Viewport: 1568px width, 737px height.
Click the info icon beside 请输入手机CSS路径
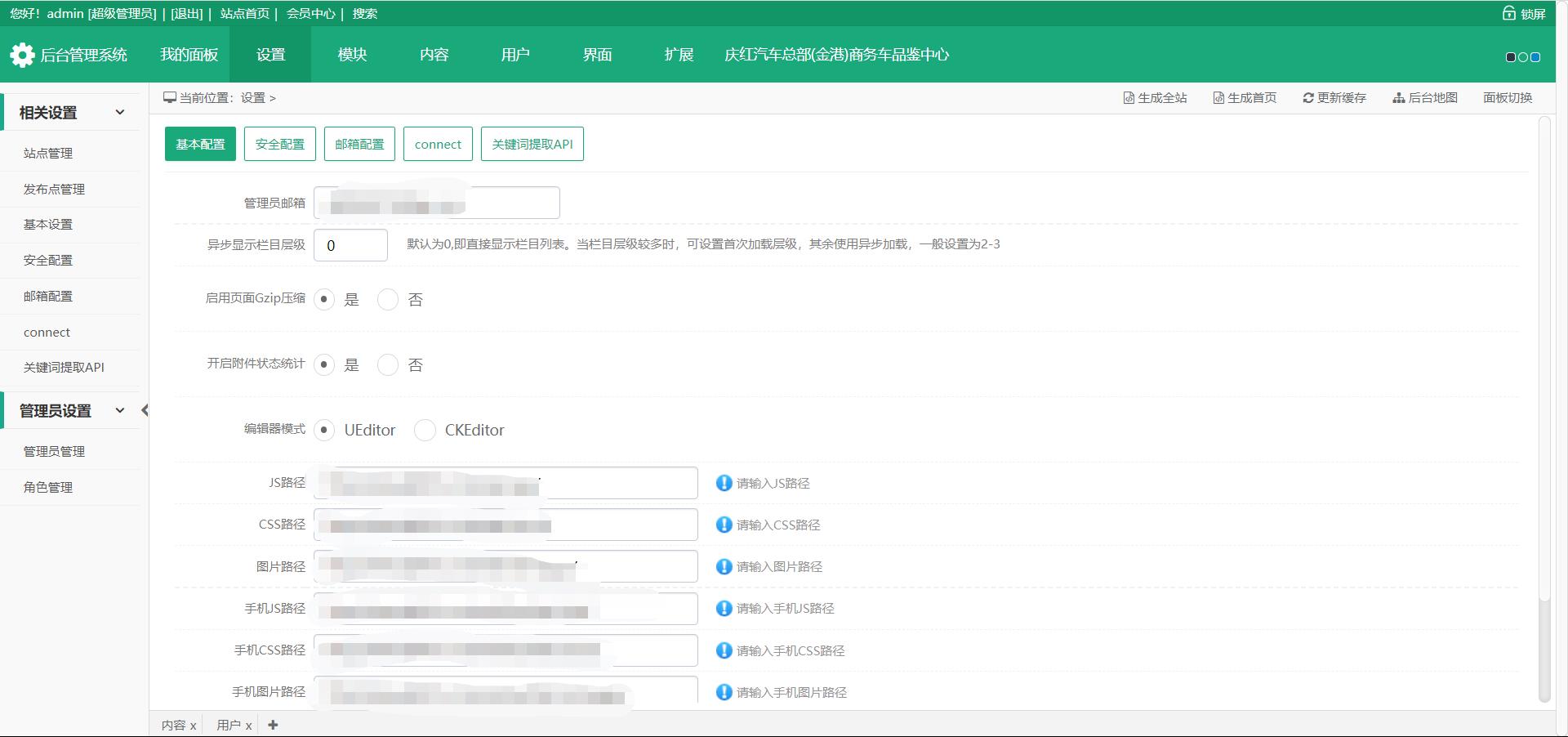pyautogui.click(x=724, y=650)
